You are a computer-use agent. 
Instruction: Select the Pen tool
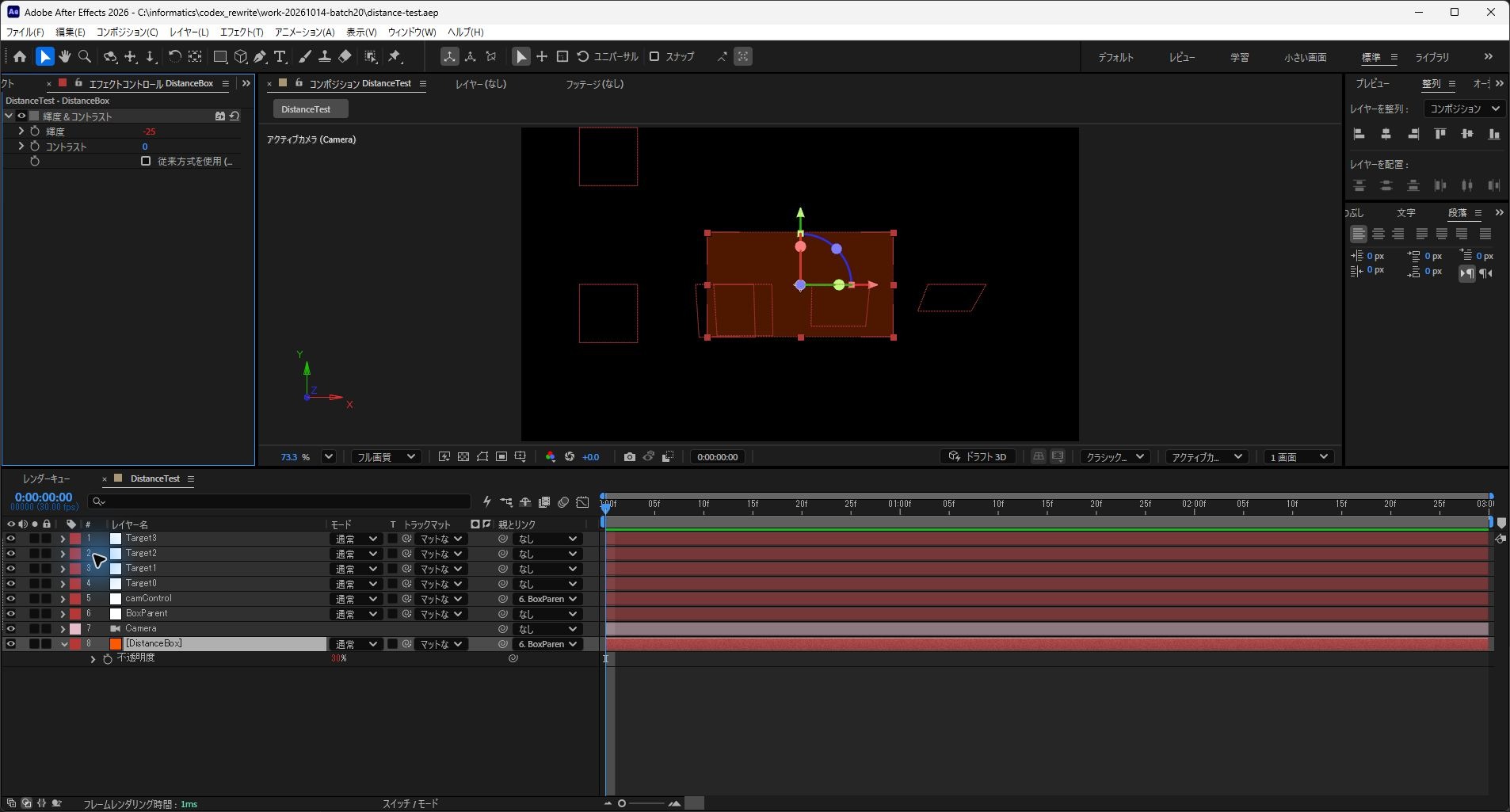pos(260,56)
